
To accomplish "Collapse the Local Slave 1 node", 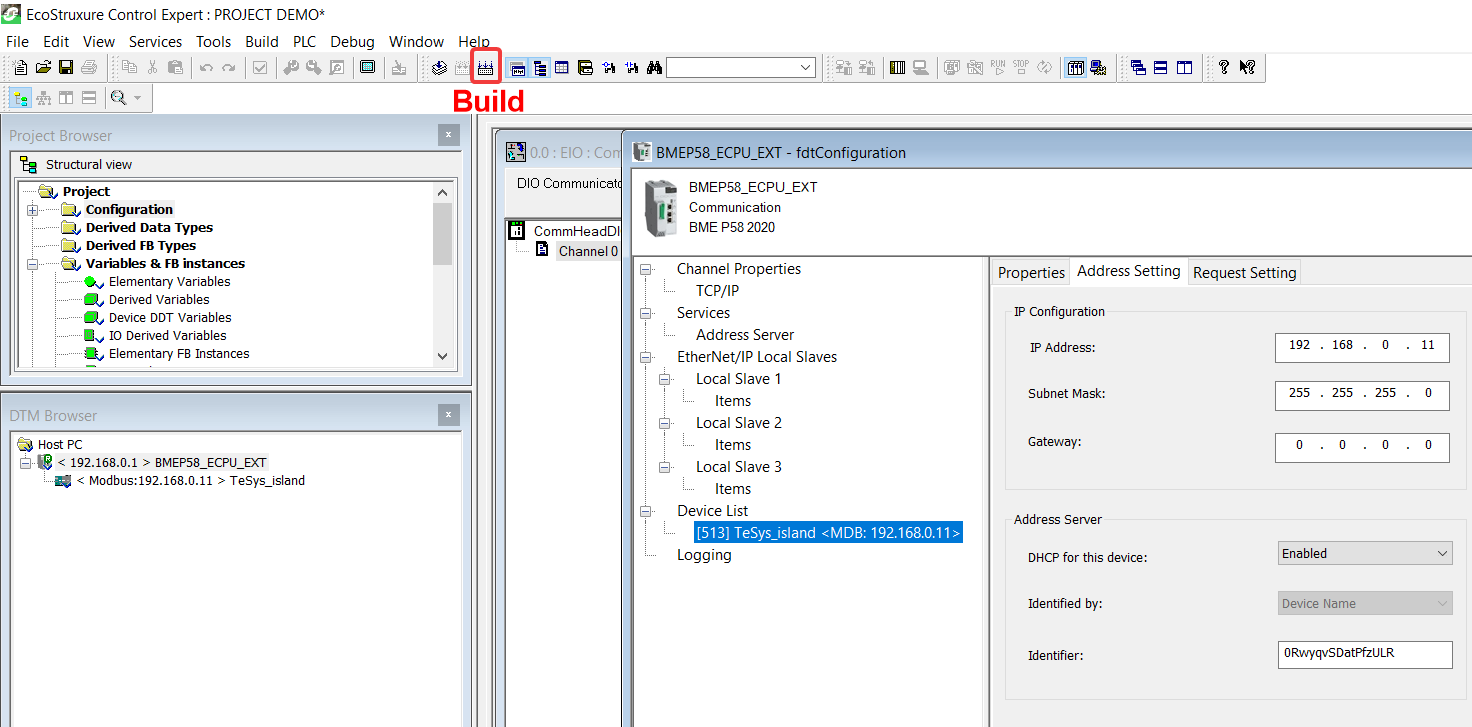I will click(x=666, y=379).
